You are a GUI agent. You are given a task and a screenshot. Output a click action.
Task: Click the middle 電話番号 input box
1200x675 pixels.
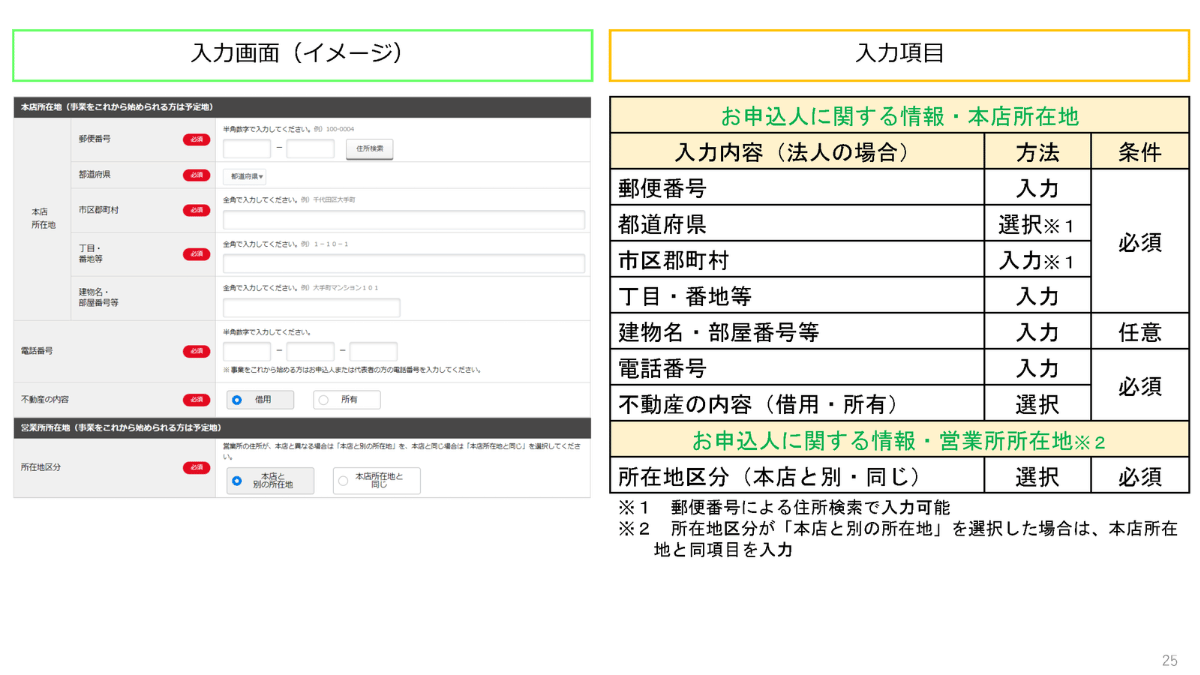pos(310,352)
